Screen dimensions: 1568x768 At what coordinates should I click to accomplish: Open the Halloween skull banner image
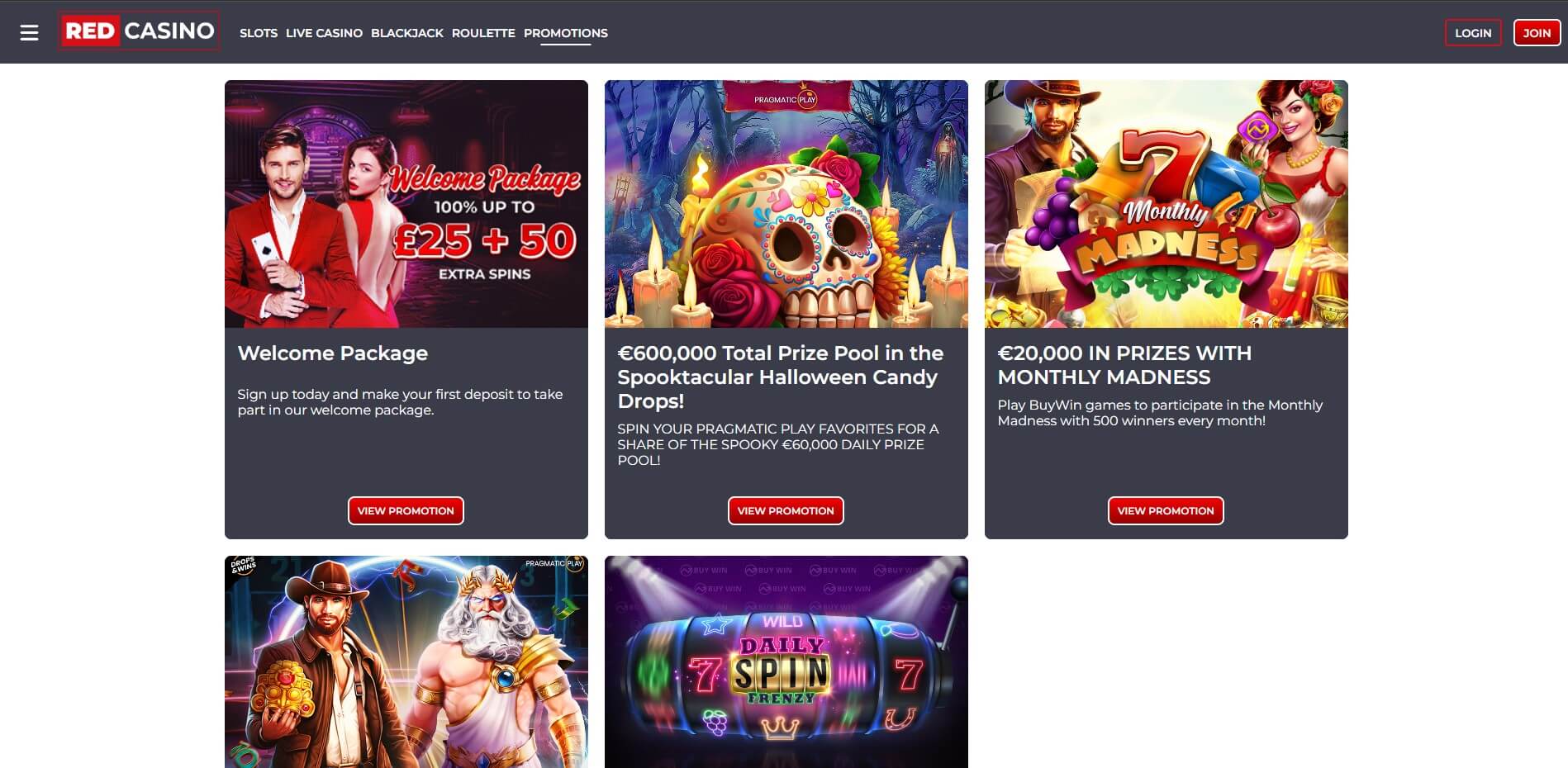(x=786, y=204)
